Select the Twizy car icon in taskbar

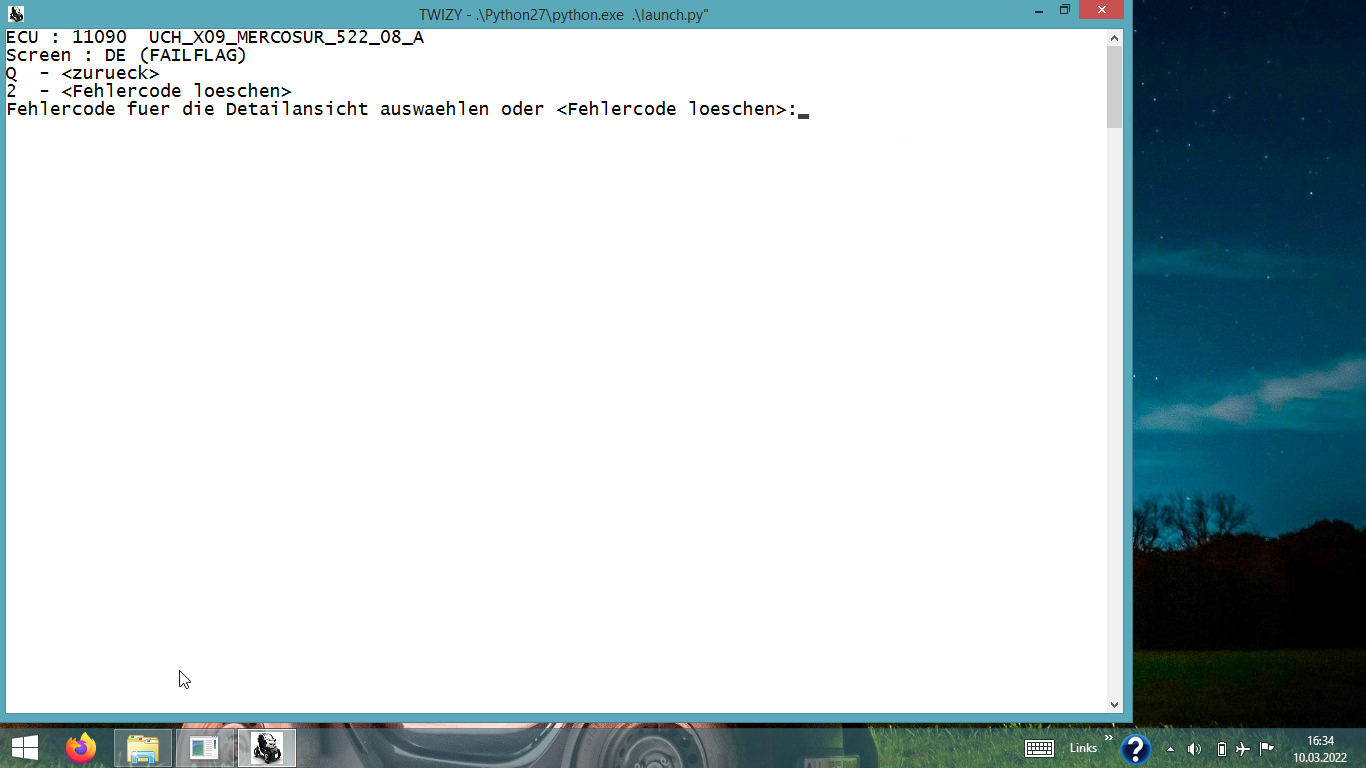266,748
